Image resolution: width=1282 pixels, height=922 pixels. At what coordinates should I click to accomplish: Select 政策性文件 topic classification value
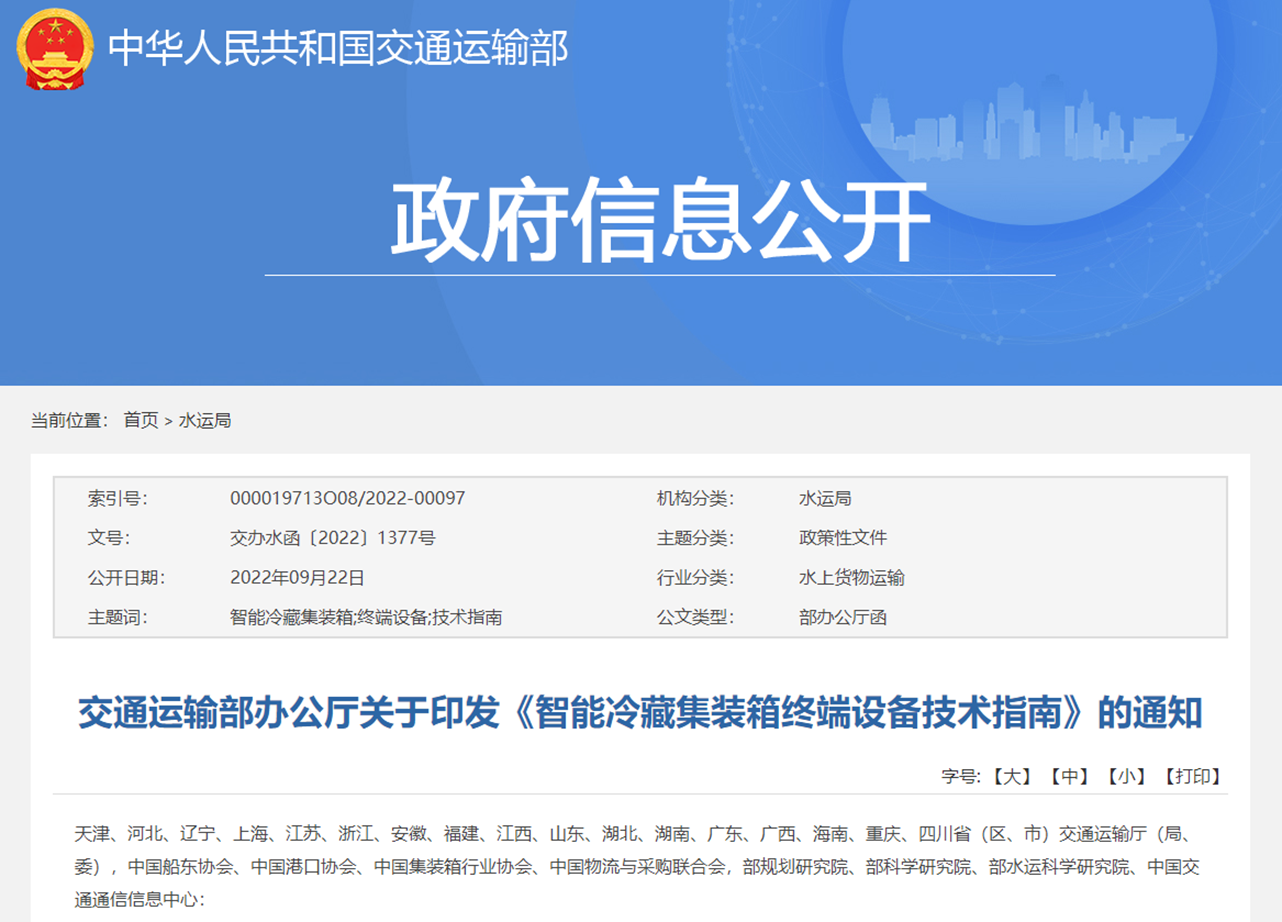pos(843,538)
